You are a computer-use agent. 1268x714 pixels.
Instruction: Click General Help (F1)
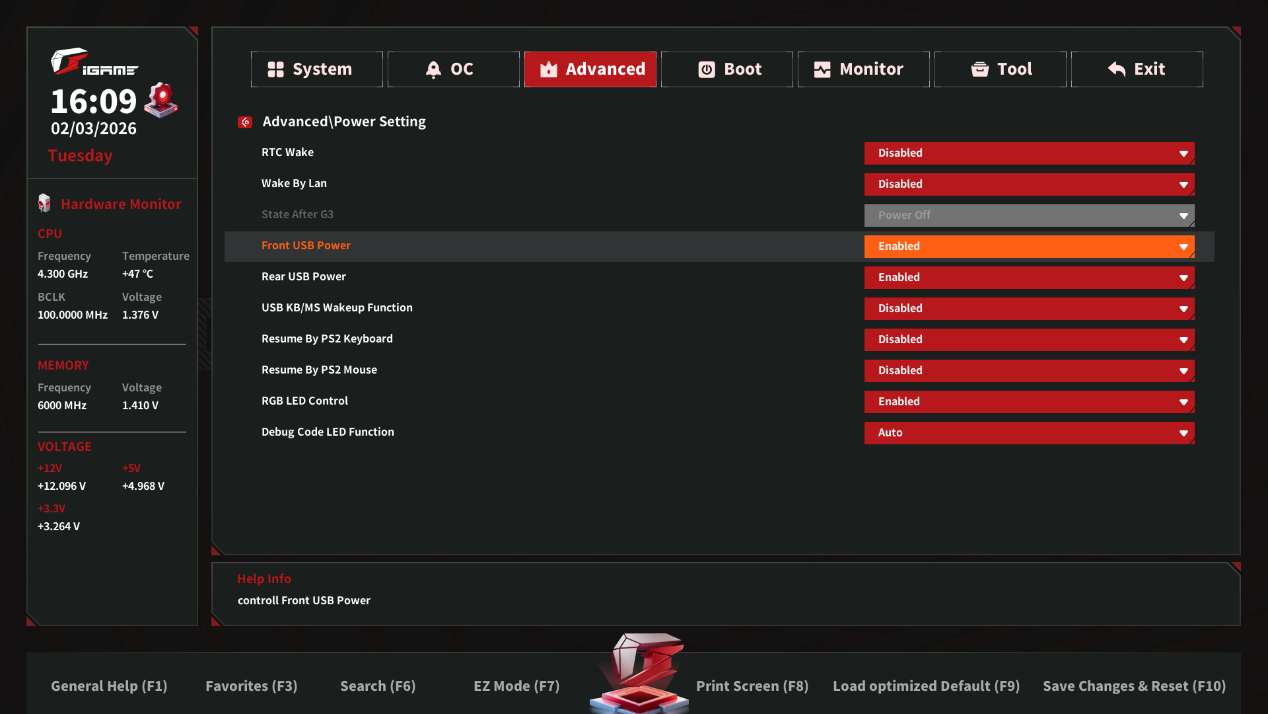[x=109, y=686]
